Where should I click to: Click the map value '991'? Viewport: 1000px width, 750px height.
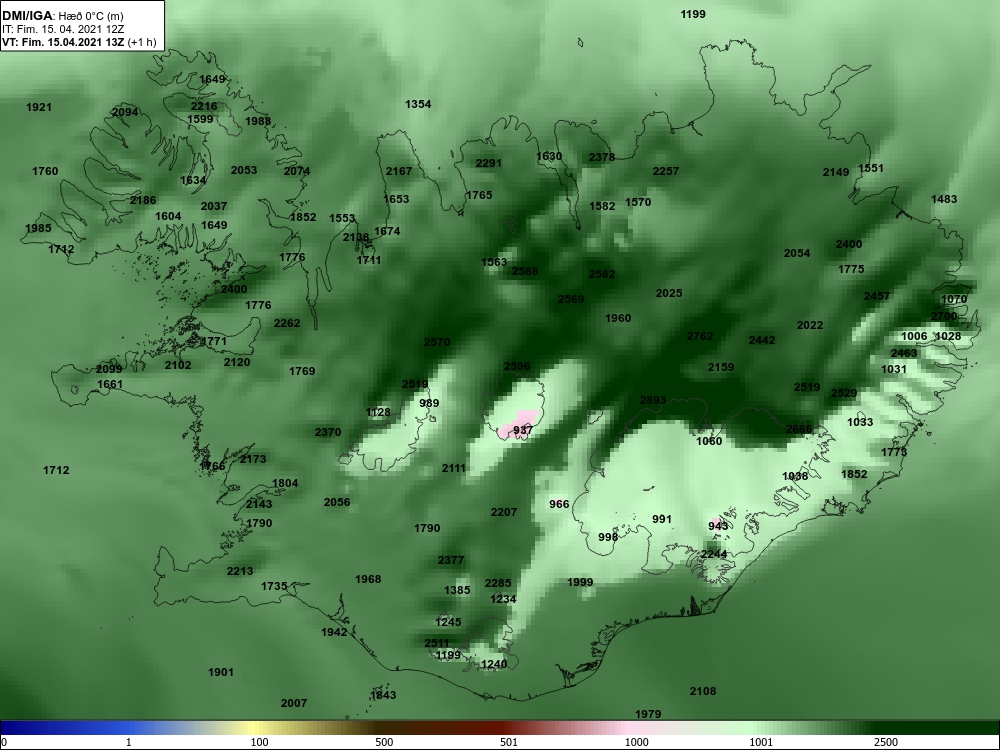[x=662, y=520]
